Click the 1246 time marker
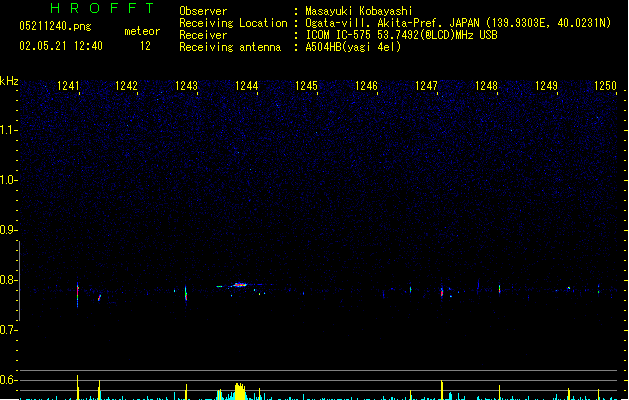629x400 pixels. (366, 86)
